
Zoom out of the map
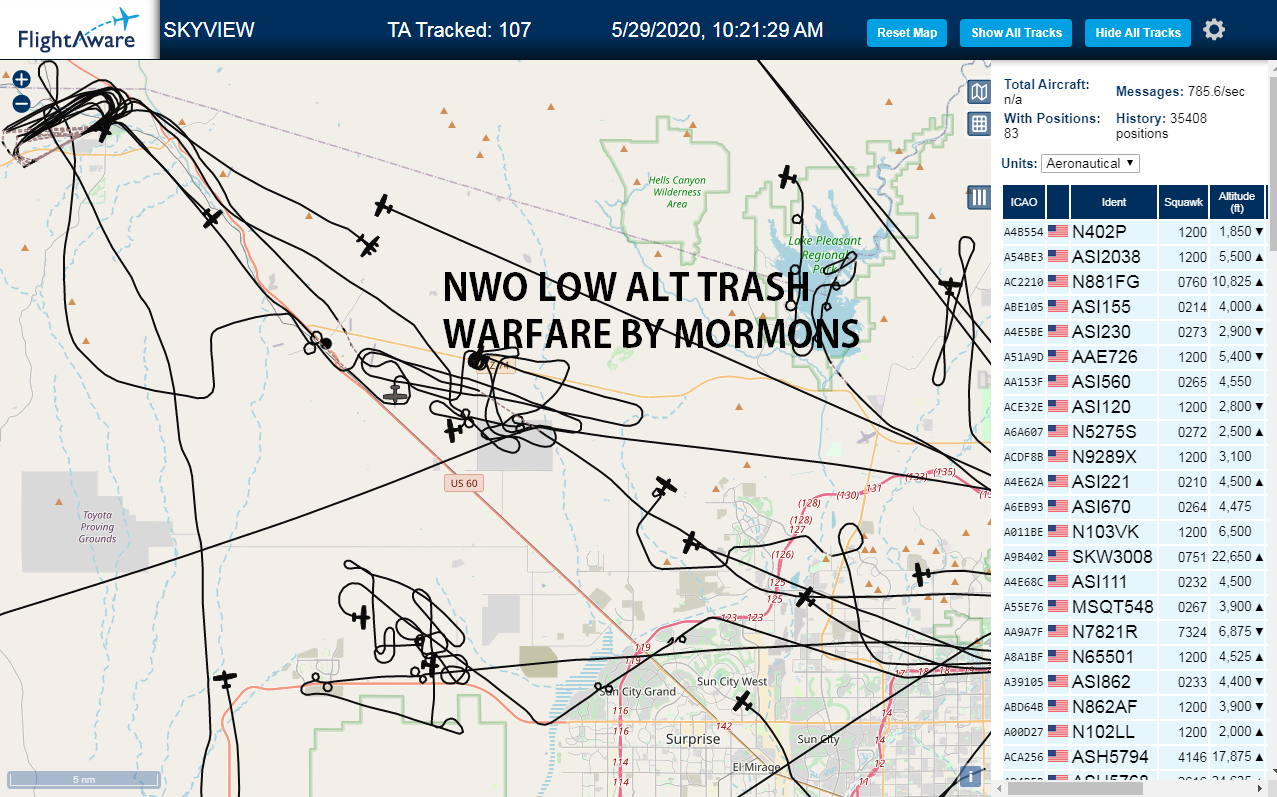[x=21, y=103]
